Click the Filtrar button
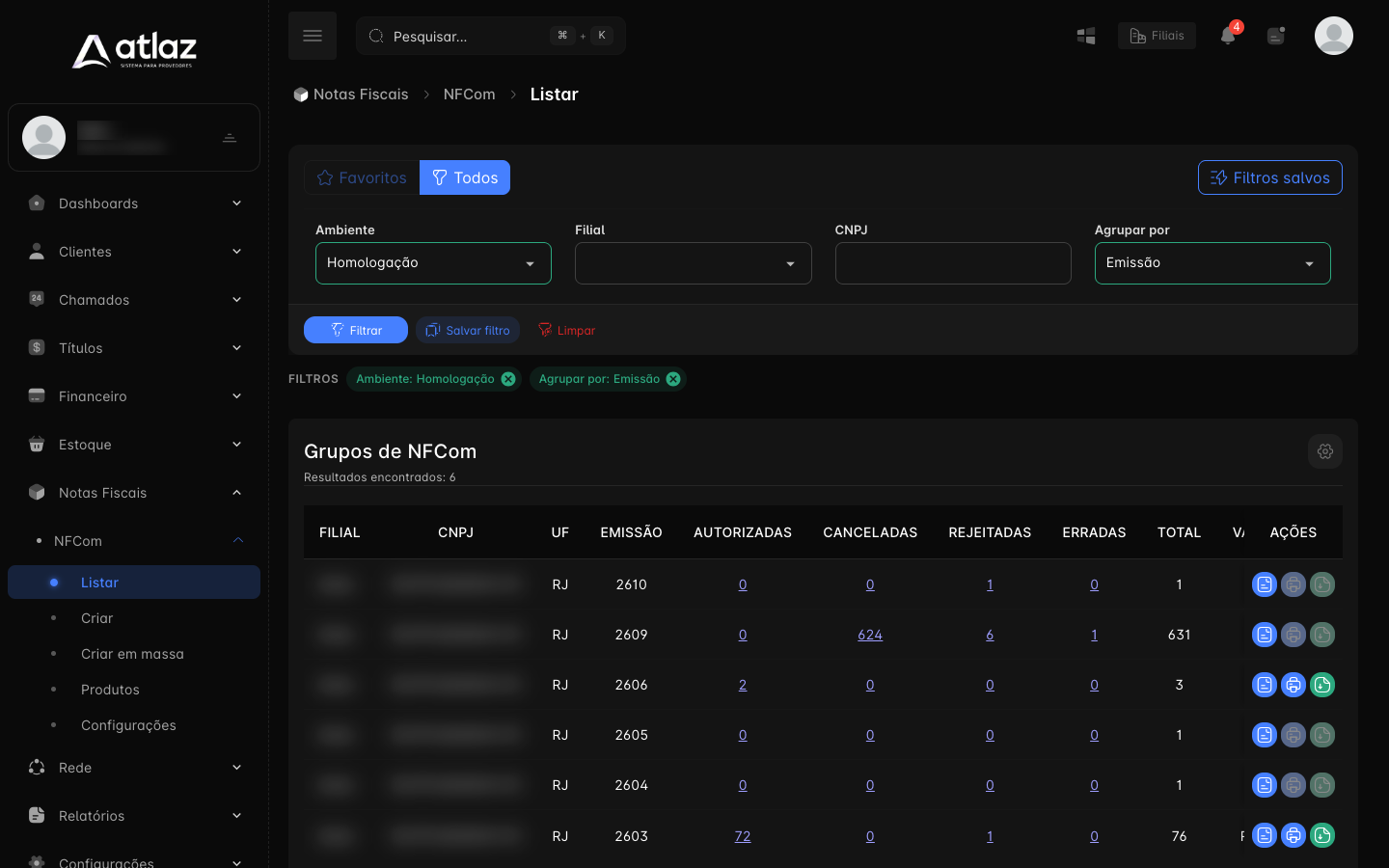 [x=356, y=330]
